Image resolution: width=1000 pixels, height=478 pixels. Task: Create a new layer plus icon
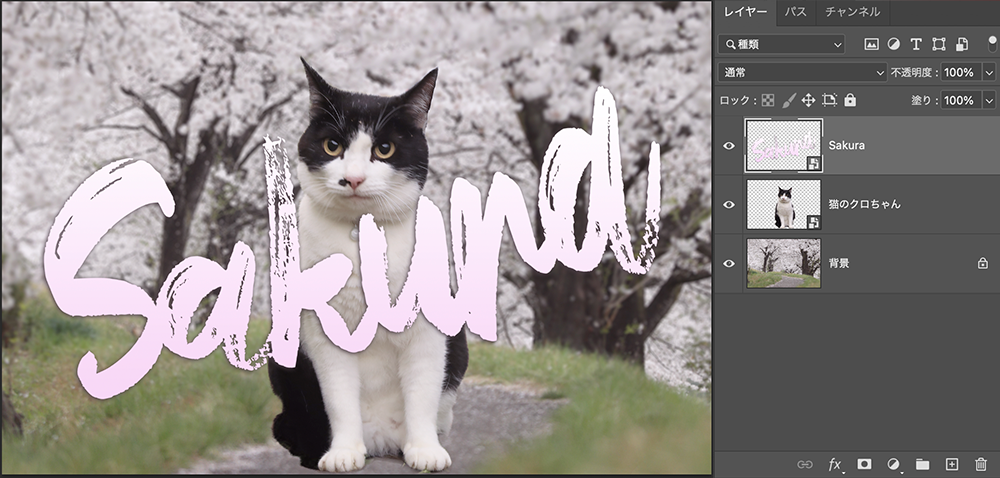(x=952, y=464)
